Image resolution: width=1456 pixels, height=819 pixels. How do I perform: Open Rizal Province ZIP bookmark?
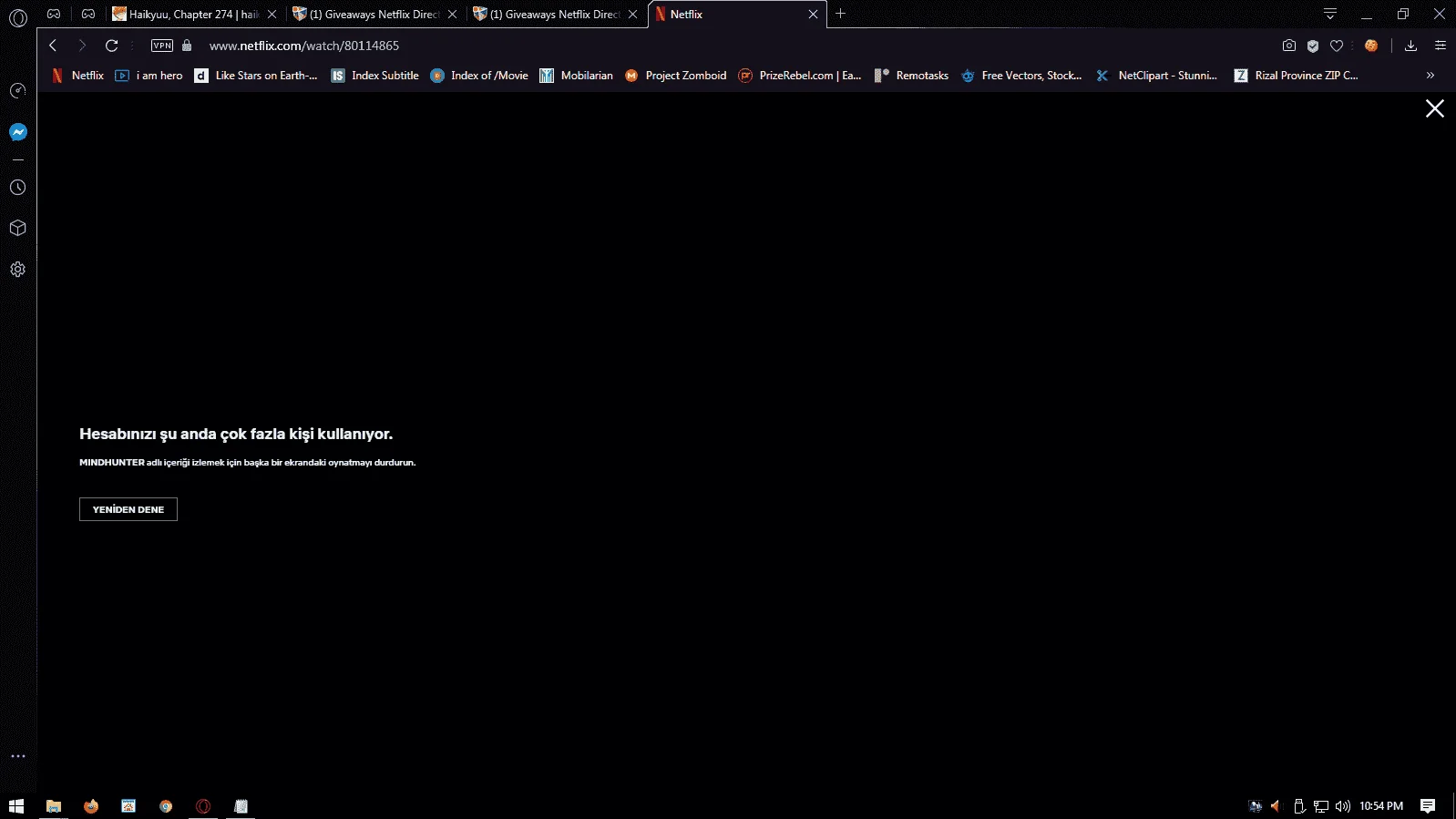point(1297,76)
